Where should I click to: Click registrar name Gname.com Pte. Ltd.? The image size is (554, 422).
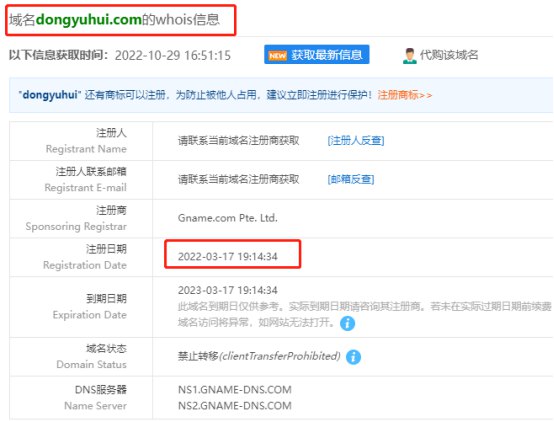tap(228, 218)
